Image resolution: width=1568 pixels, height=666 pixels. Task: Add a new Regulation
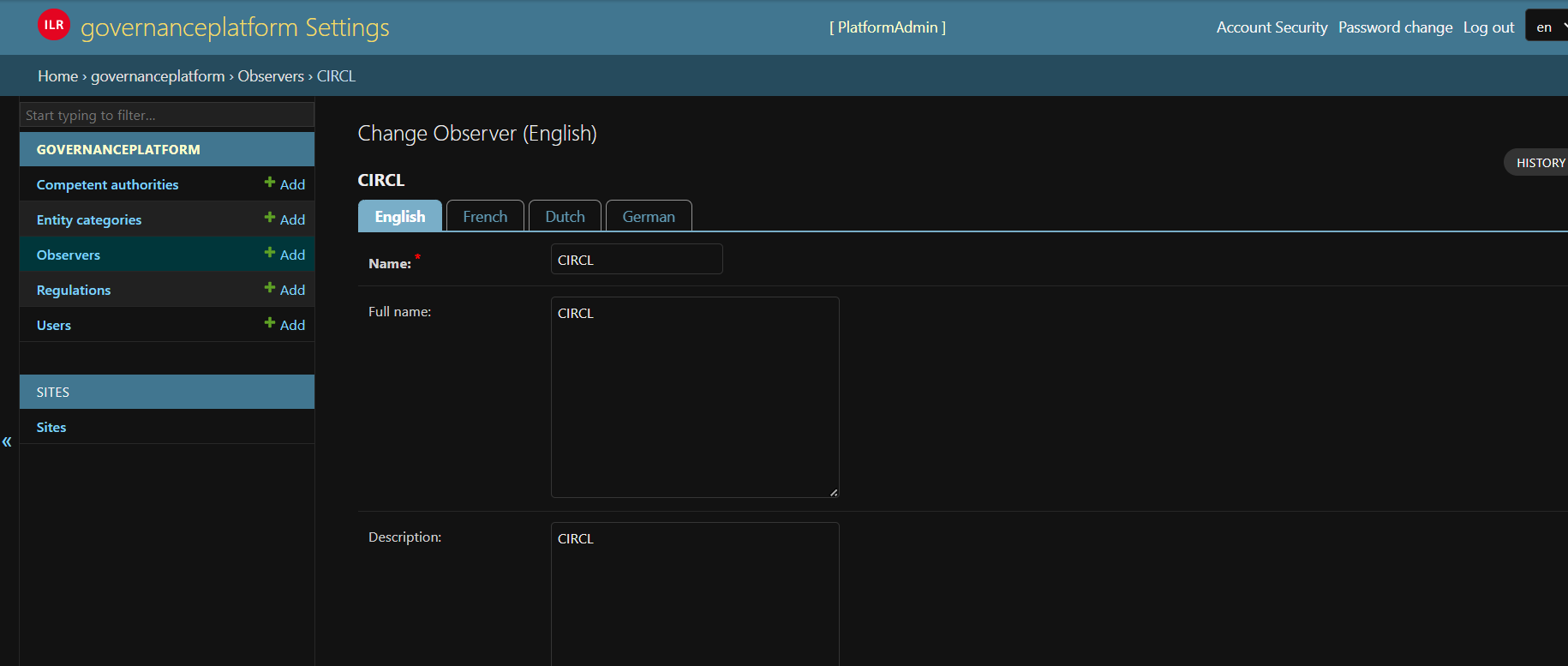[x=284, y=290]
